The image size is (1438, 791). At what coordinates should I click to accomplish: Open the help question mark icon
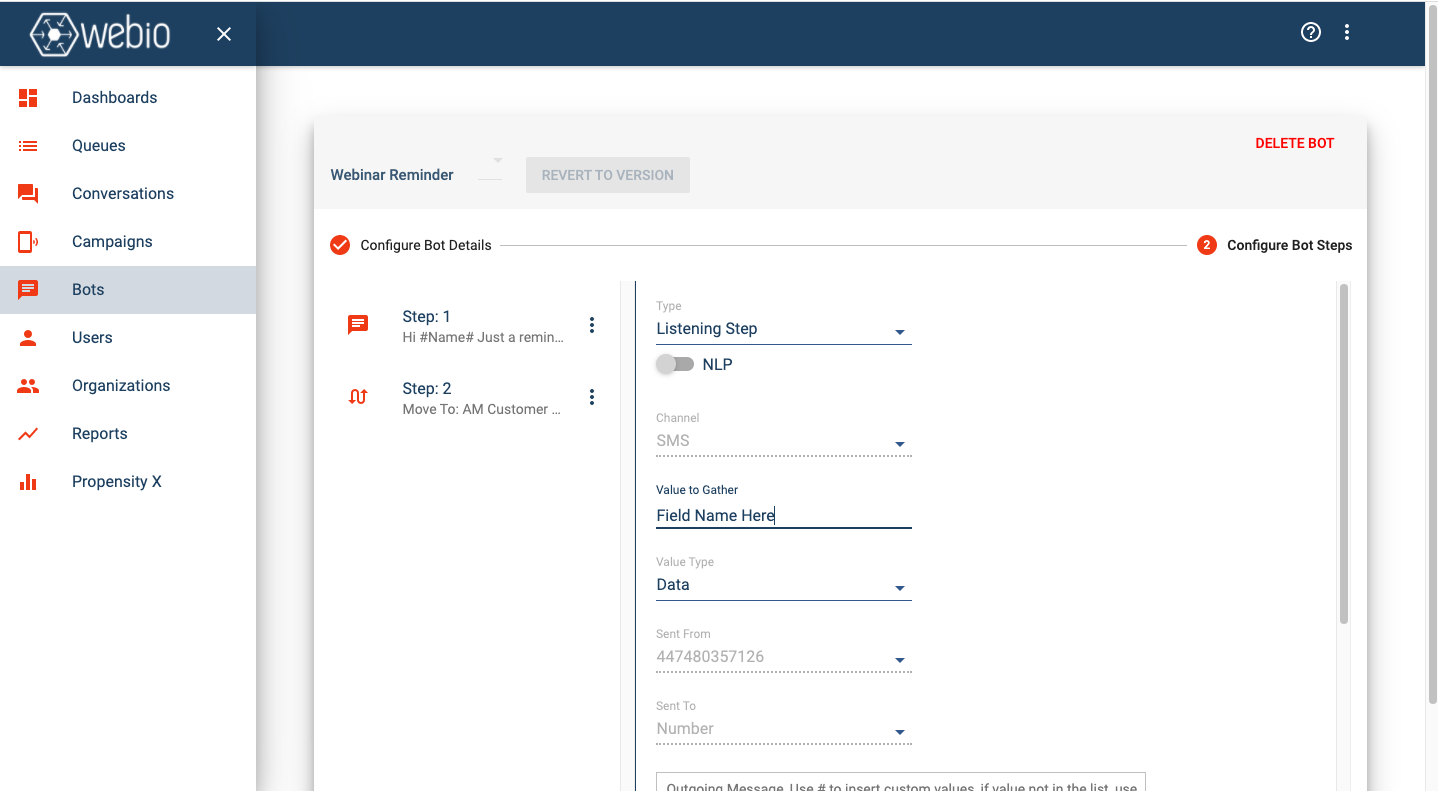pyautogui.click(x=1310, y=32)
